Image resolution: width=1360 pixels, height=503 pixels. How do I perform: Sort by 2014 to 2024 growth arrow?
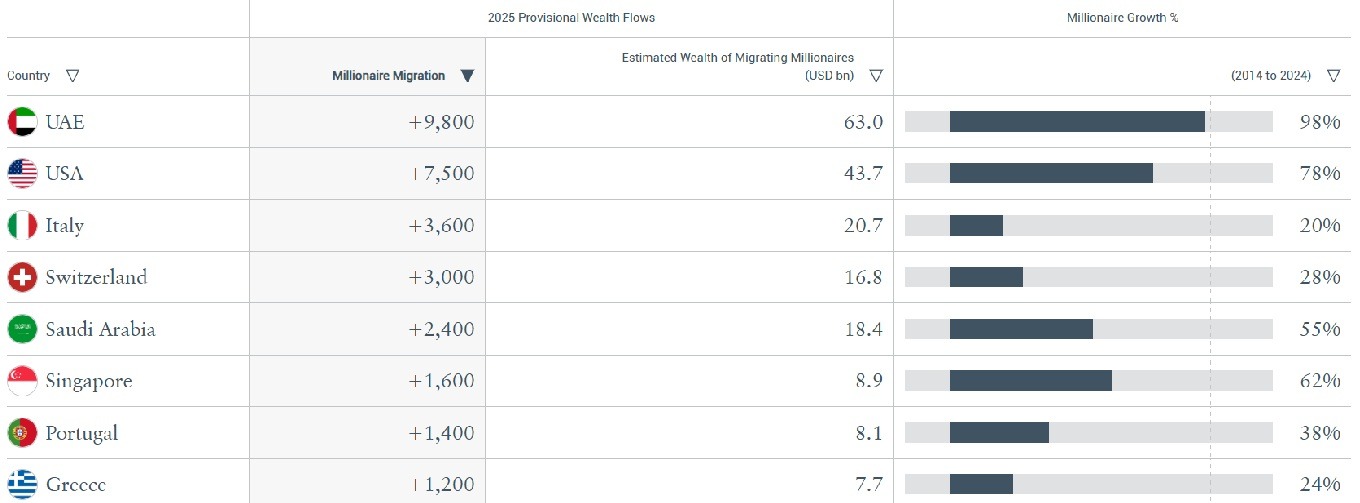point(1333,76)
